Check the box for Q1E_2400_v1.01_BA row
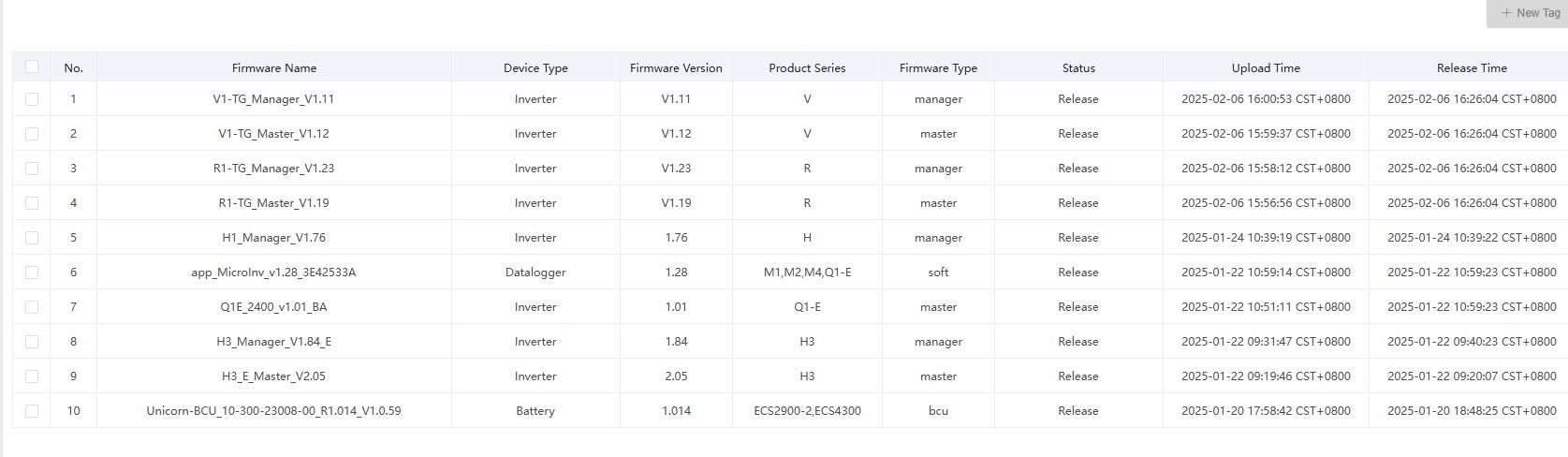 click(32, 307)
